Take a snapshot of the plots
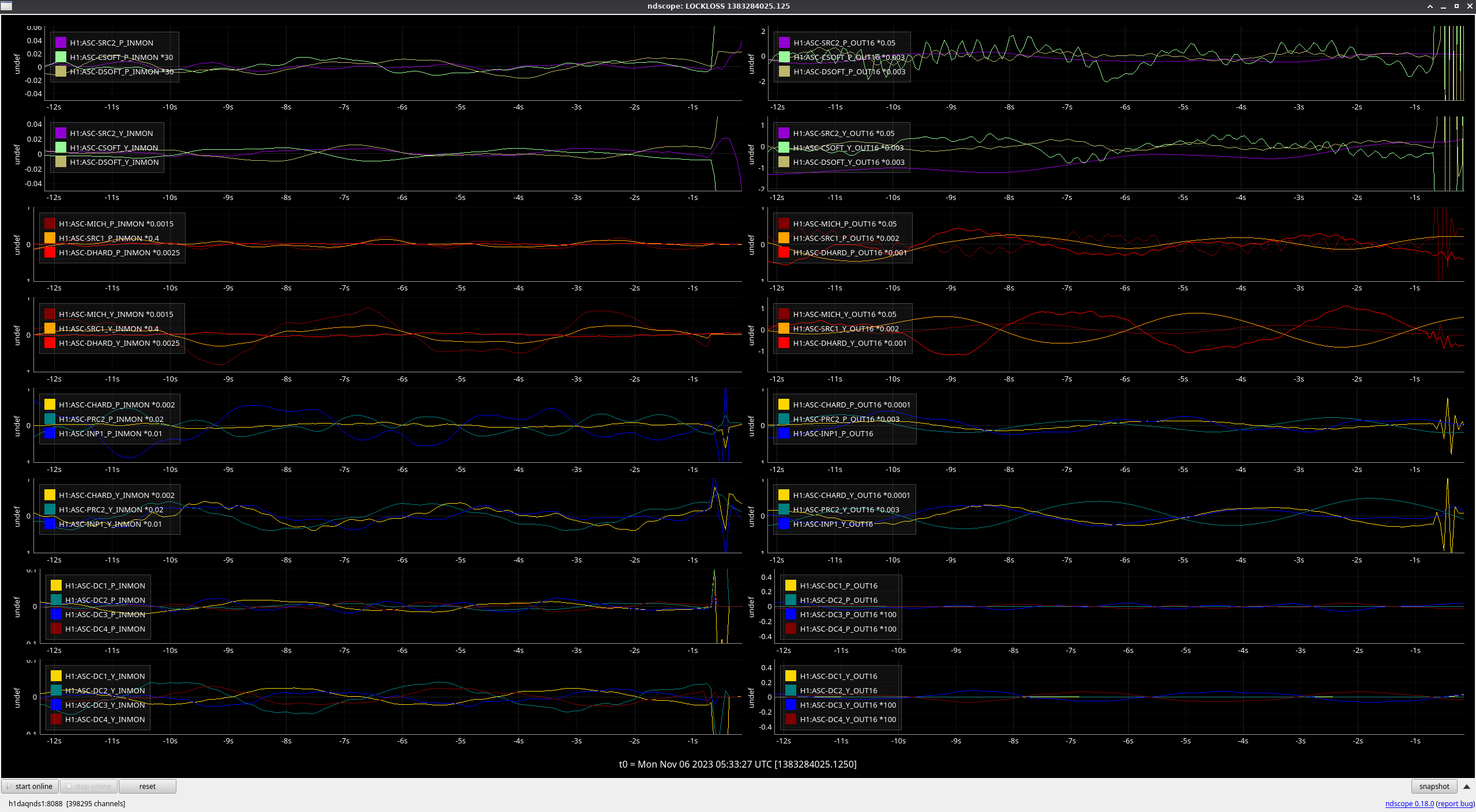The width and height of the screenshot is (1476, 812). coord(1433,786)
